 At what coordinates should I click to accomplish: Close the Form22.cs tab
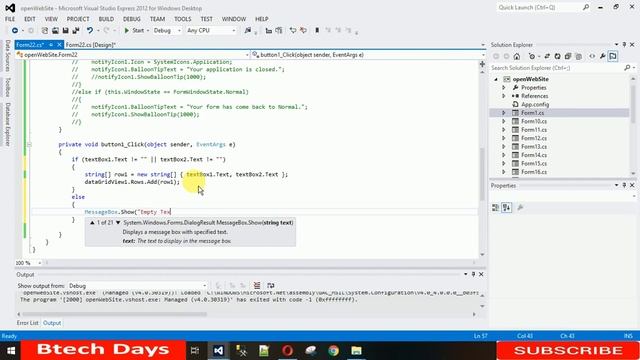[x=59, y=44]
